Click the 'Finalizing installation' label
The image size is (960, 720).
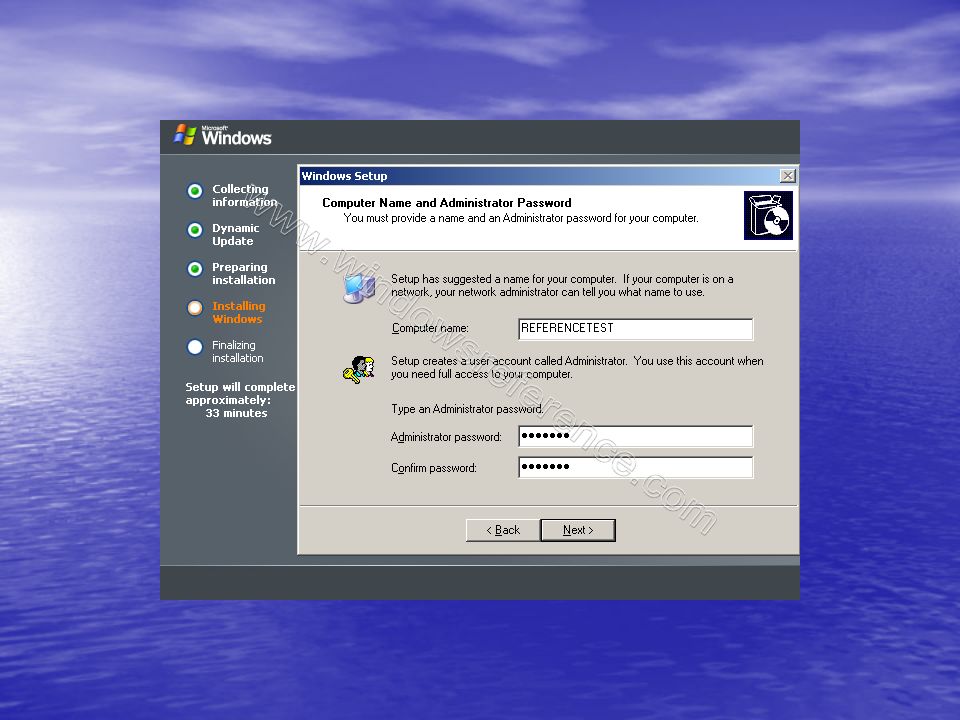238,351
